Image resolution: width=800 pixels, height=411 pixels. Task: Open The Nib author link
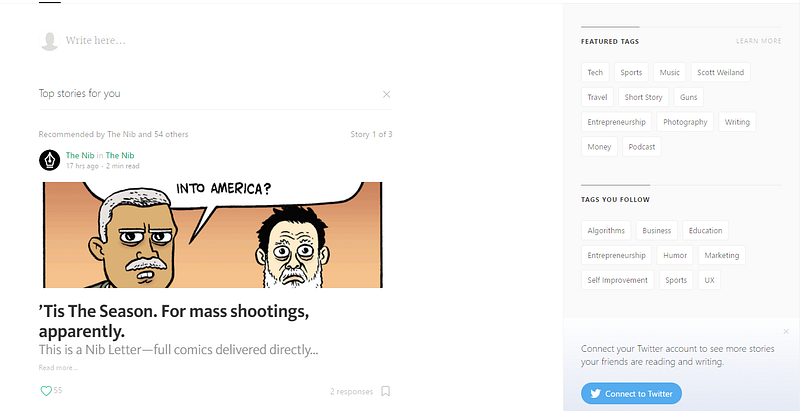80,156
